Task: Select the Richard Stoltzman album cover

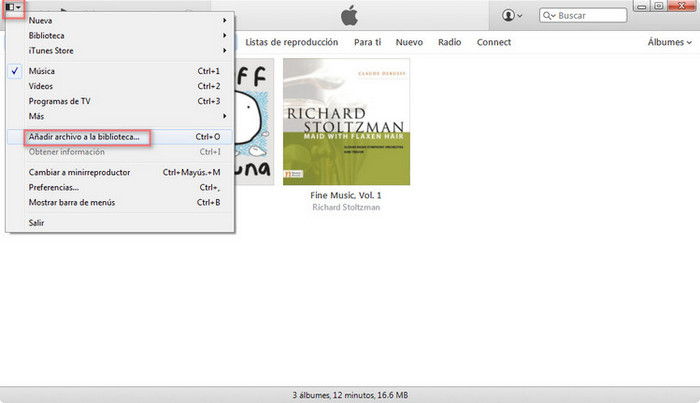Action: (x=346, y=122)
